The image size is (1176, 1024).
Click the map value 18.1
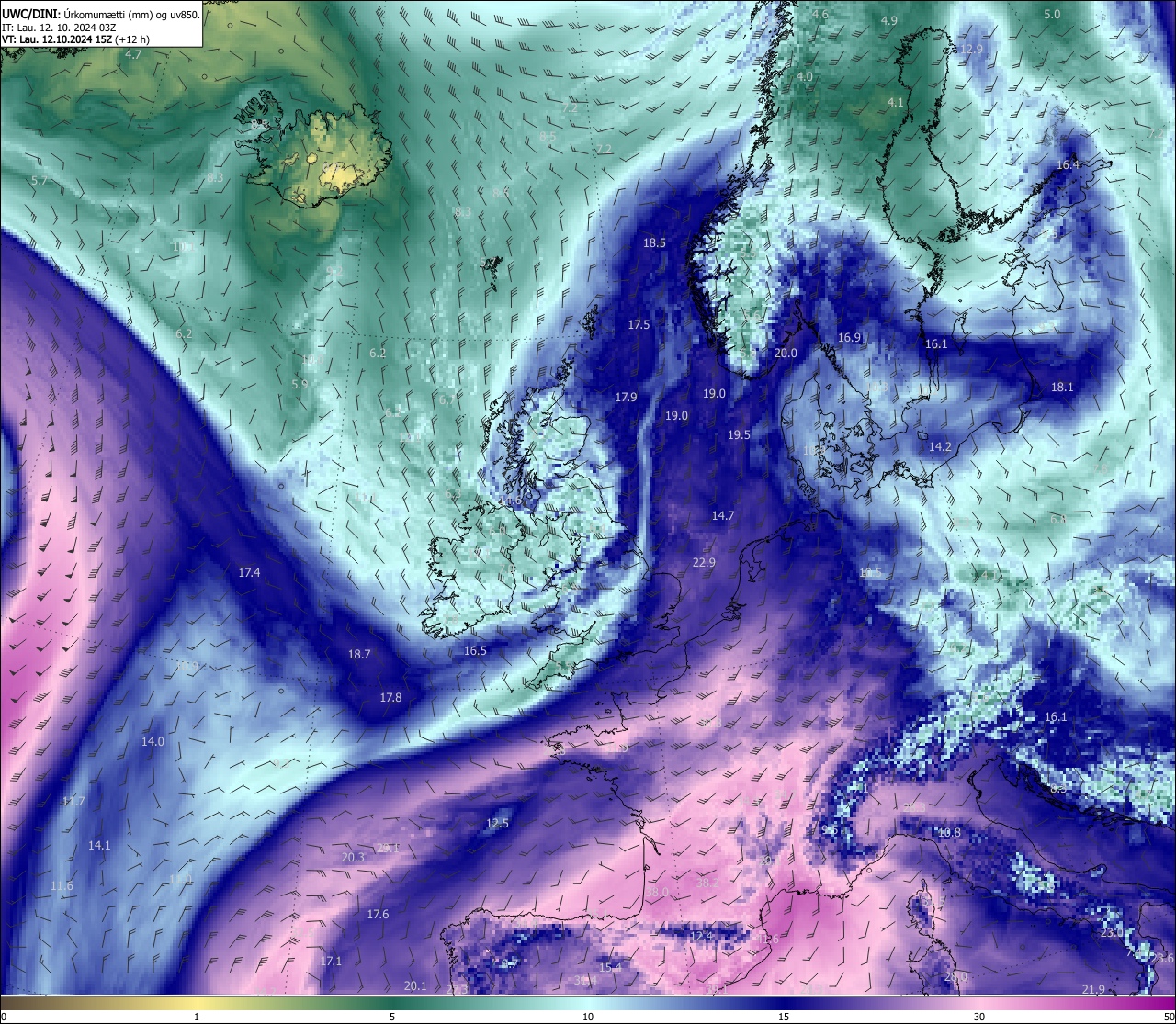click(1062, 388)
